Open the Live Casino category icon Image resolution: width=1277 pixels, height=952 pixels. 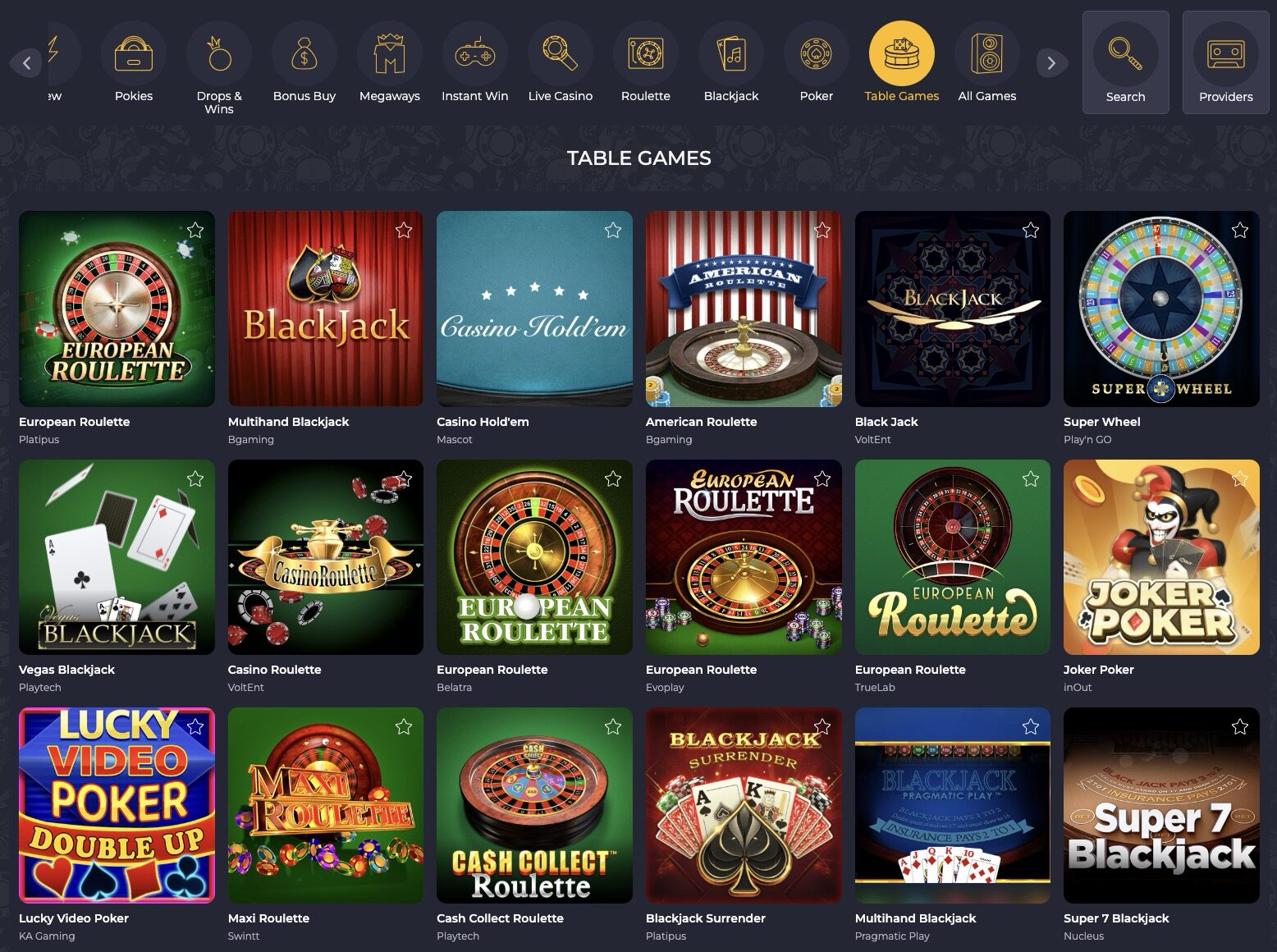pos(560,54)
